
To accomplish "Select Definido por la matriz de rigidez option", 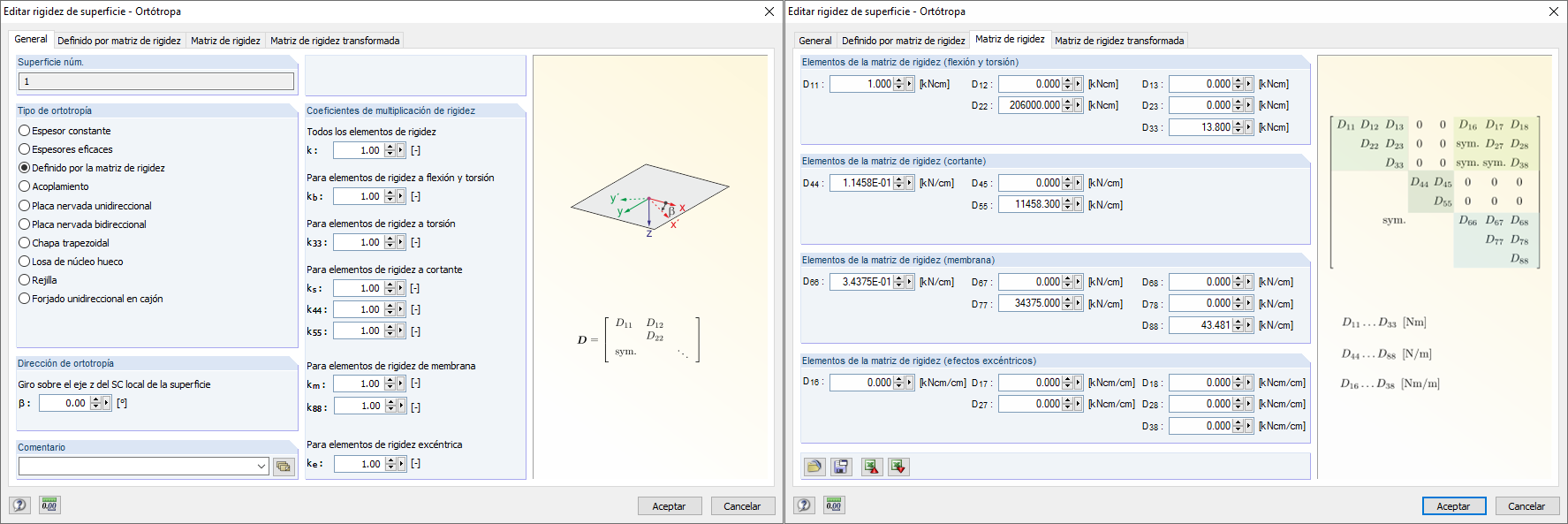I will (92, 168).
